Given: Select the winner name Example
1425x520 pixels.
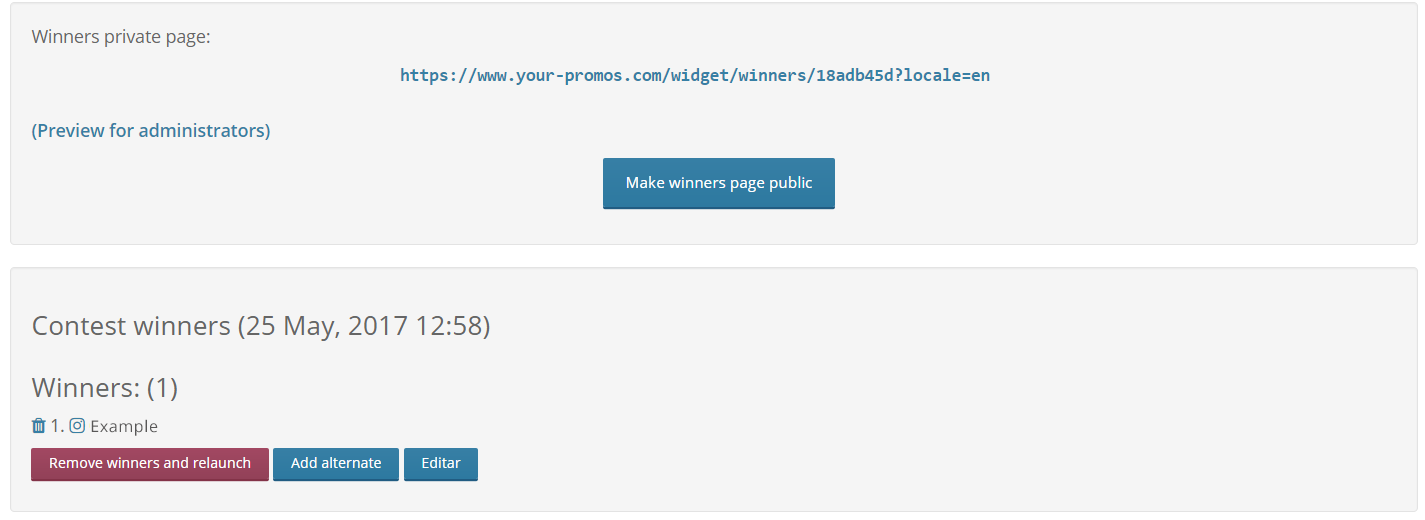Looking at the screenshot, I should (124, 427).
